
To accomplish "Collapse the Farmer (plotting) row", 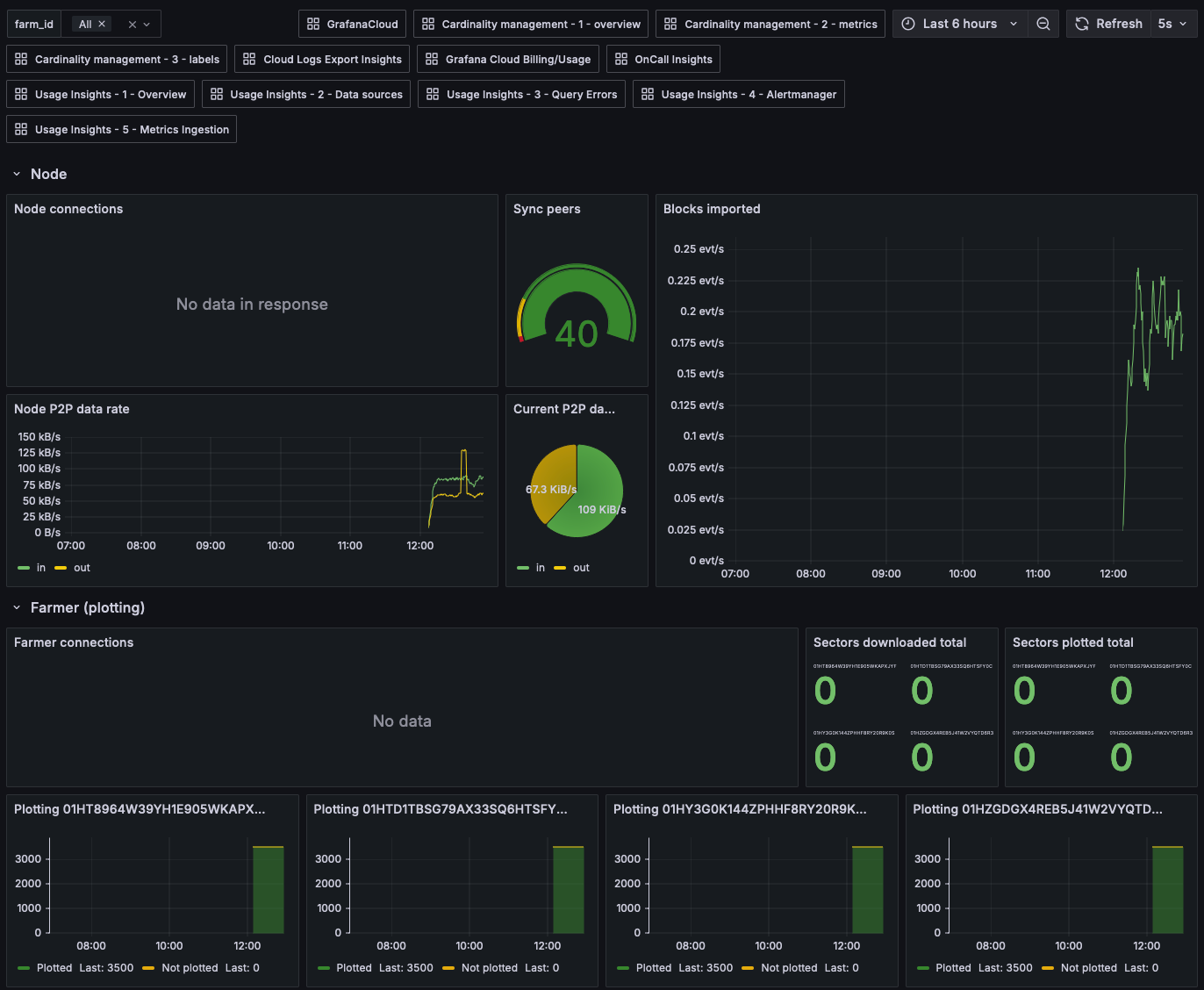I will (17, 607).
